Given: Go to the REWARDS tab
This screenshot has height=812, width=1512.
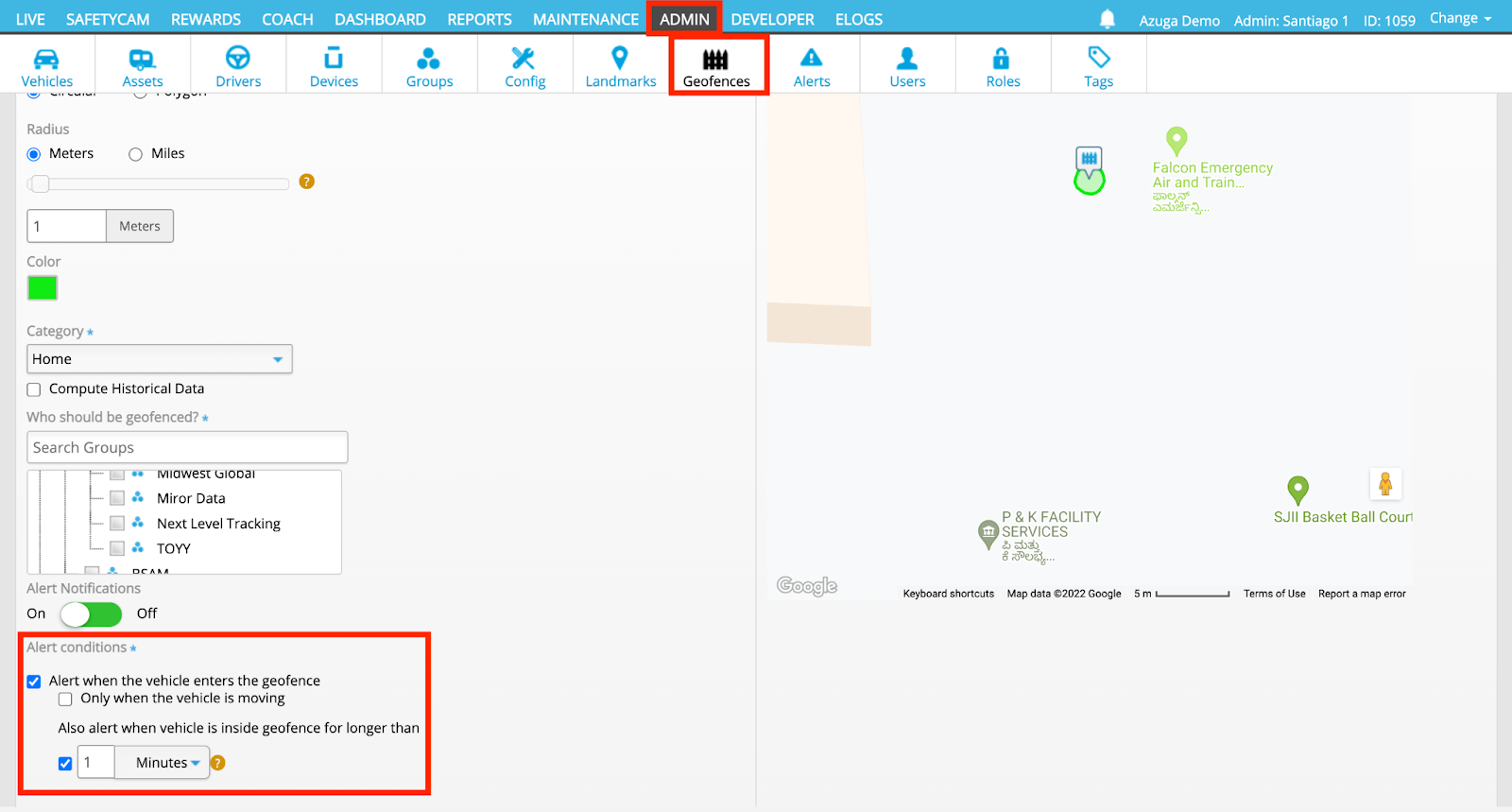Looking at the screenshot, I should click(206, 19).
